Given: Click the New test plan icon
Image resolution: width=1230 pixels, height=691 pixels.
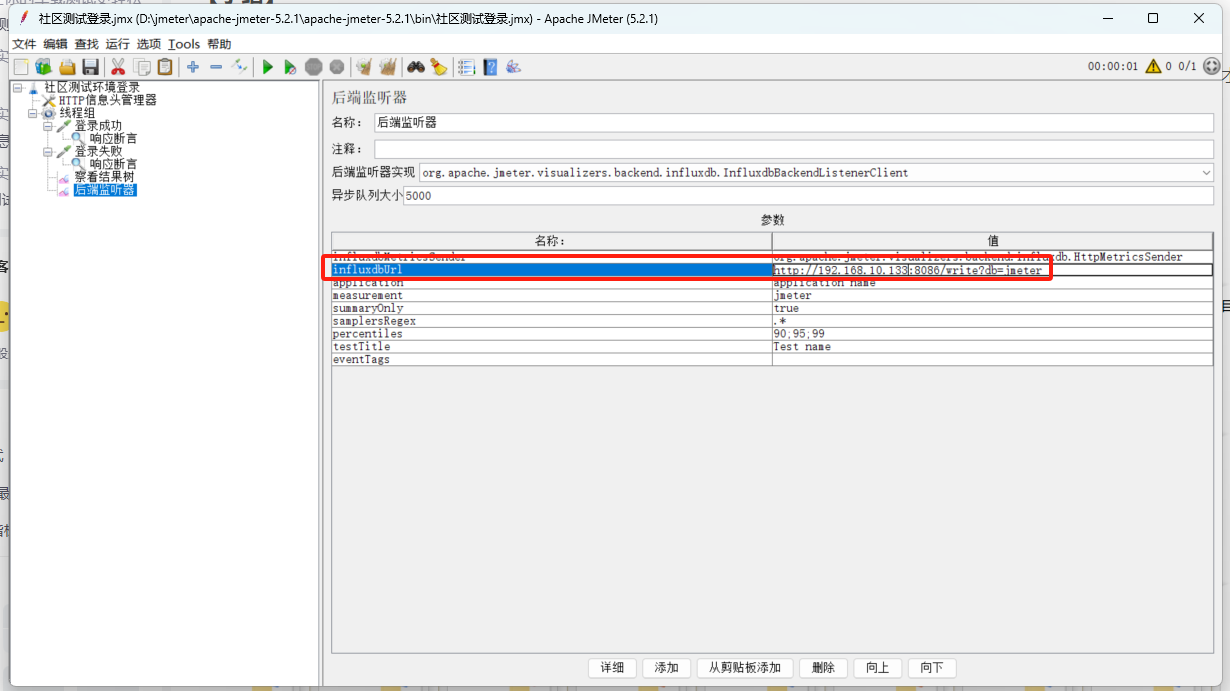Looking at the screenshot, I should point(20,67).
